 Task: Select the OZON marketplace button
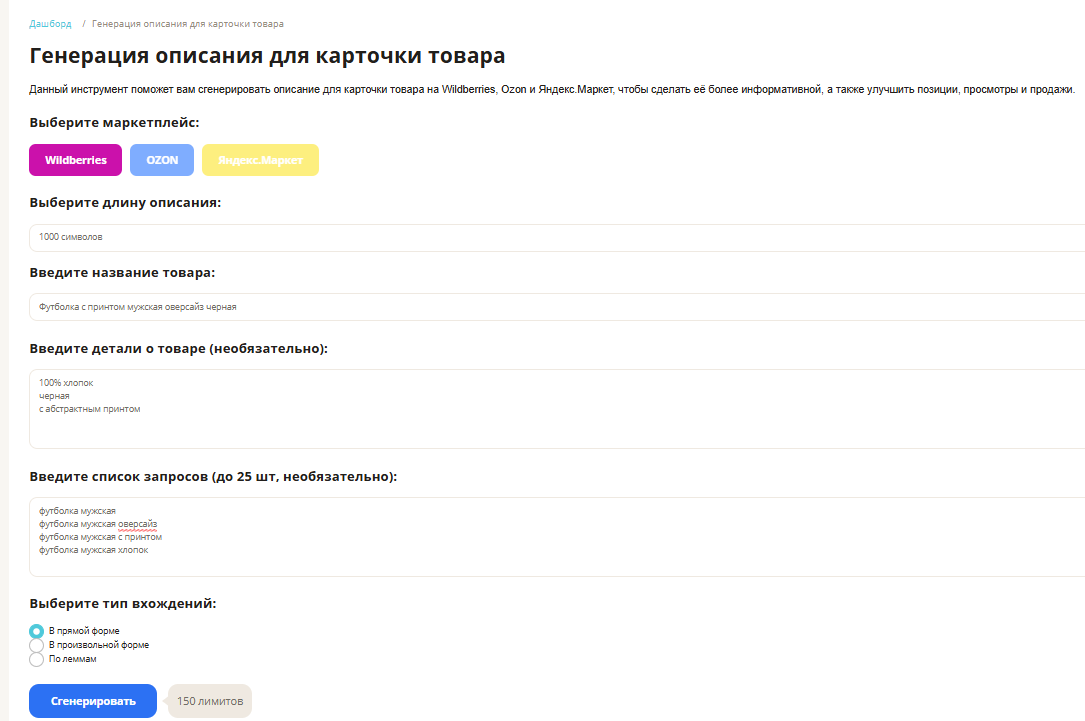pyautogui.click(x=162, y=160)
